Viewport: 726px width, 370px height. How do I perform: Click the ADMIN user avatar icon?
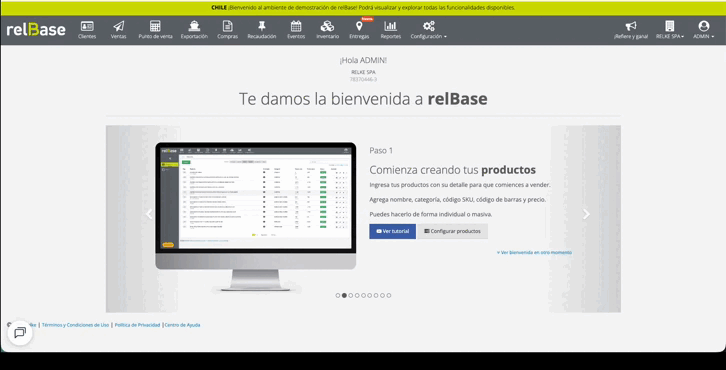[704, 26]
